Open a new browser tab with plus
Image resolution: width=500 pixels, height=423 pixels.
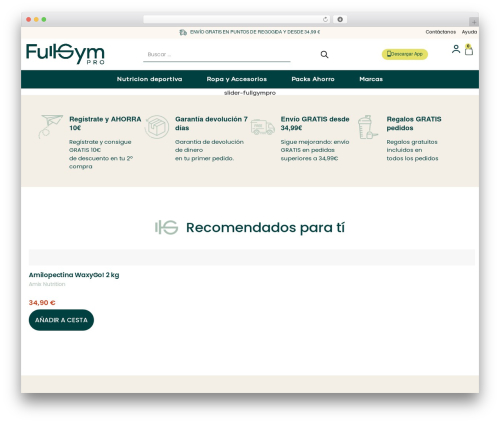tap(474, 22)
